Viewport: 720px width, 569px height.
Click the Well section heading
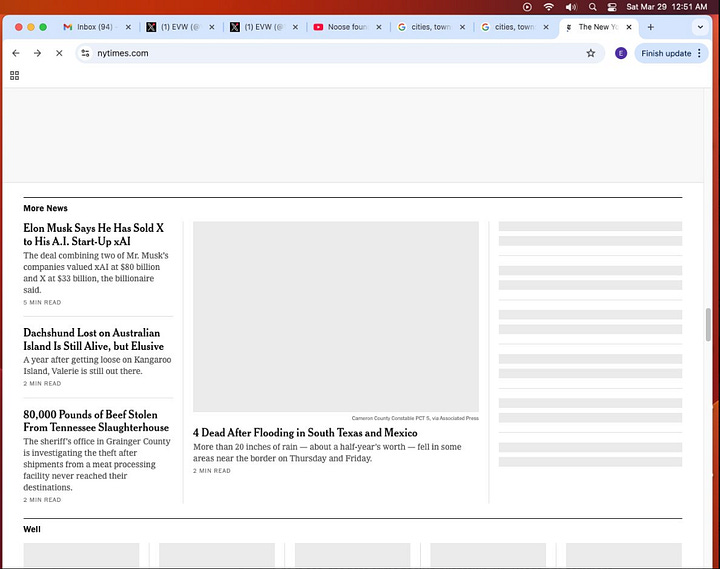click(32, 529)
